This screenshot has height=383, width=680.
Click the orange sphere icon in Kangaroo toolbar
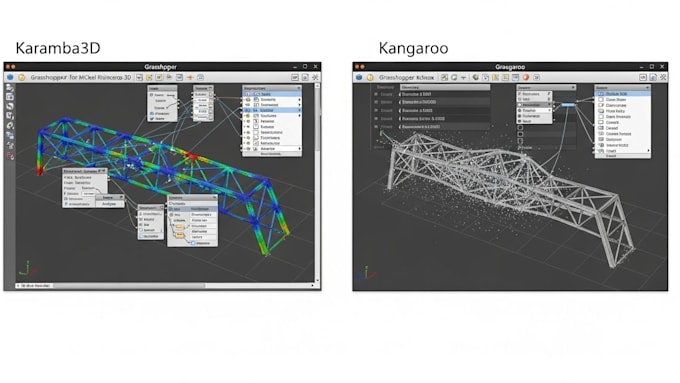click(526, 77)
